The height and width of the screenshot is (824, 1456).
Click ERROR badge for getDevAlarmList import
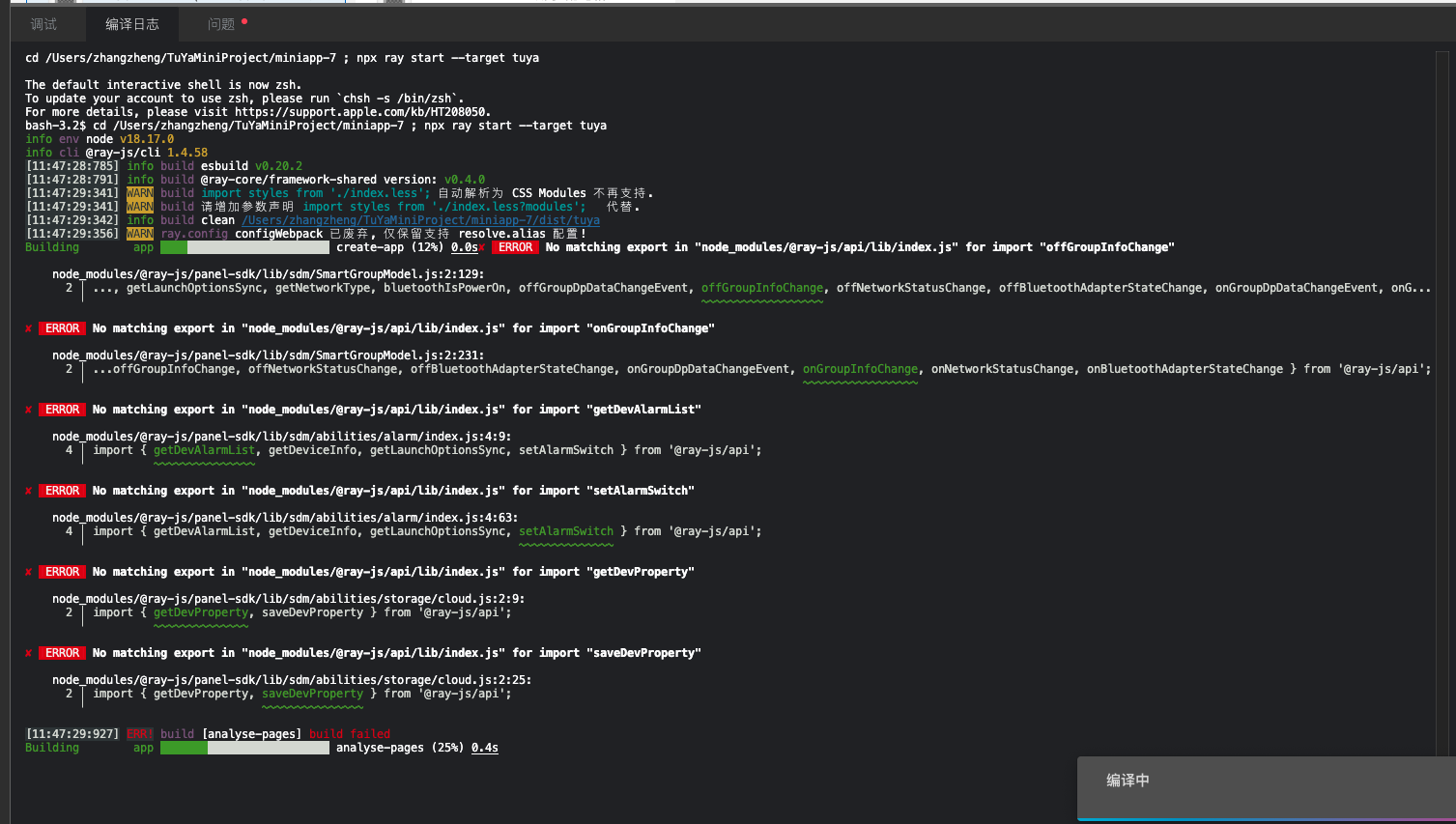coord(62,410)
